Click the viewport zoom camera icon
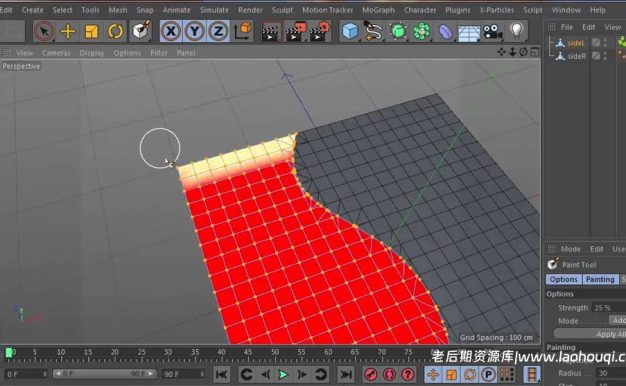The width and height of the screenshot is (626, 386). click(x=512, y=52)
